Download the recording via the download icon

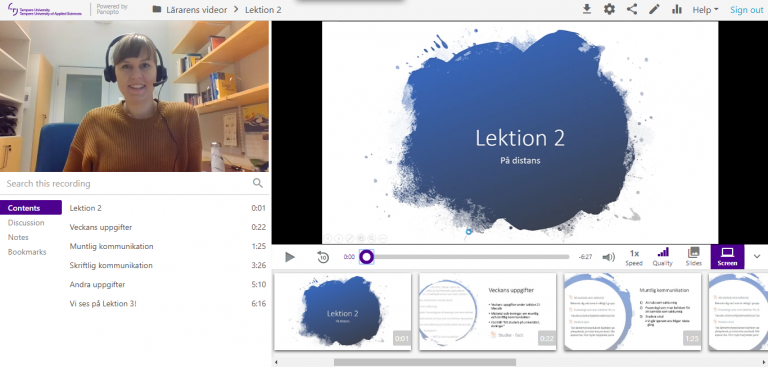click(587, 9)
